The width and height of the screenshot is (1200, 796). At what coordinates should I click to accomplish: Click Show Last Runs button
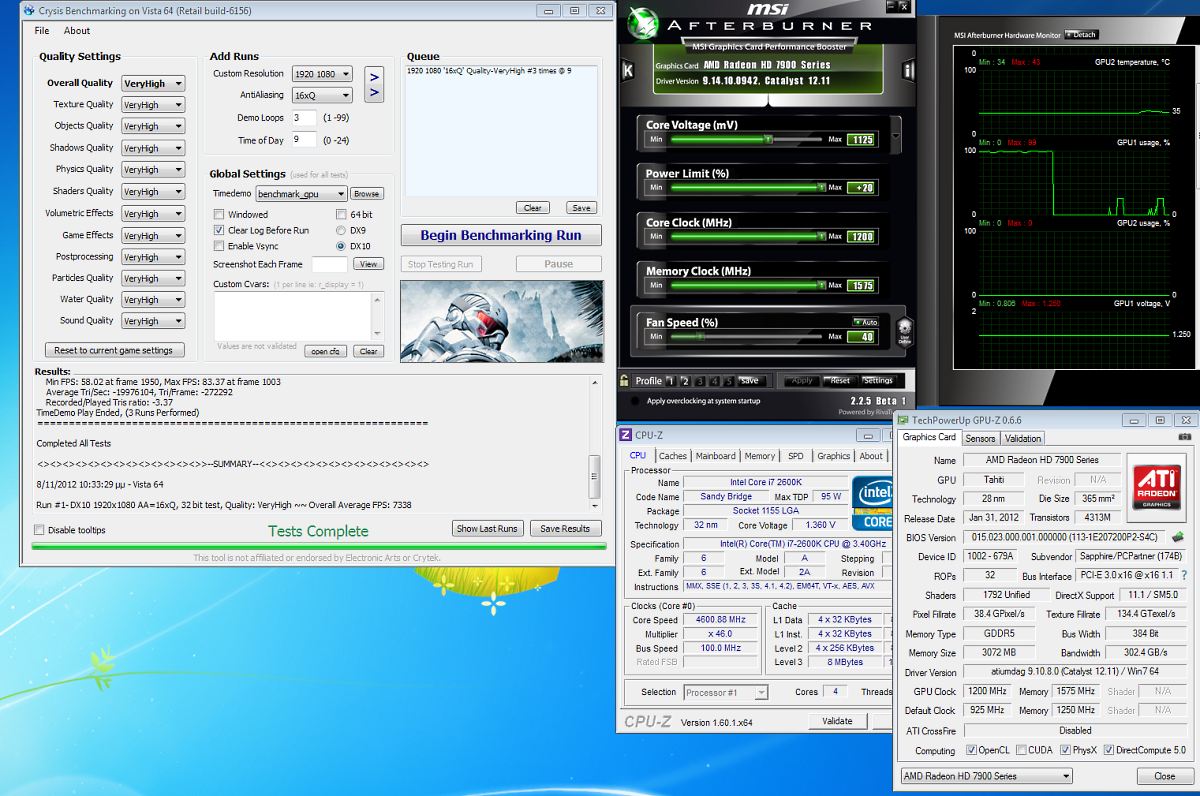[487, 528]
